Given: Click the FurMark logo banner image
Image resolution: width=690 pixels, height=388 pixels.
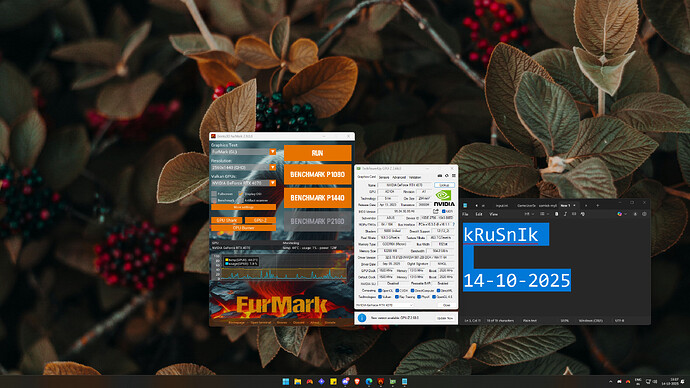Looking at the screenshot, I should [x=282, y=304].
